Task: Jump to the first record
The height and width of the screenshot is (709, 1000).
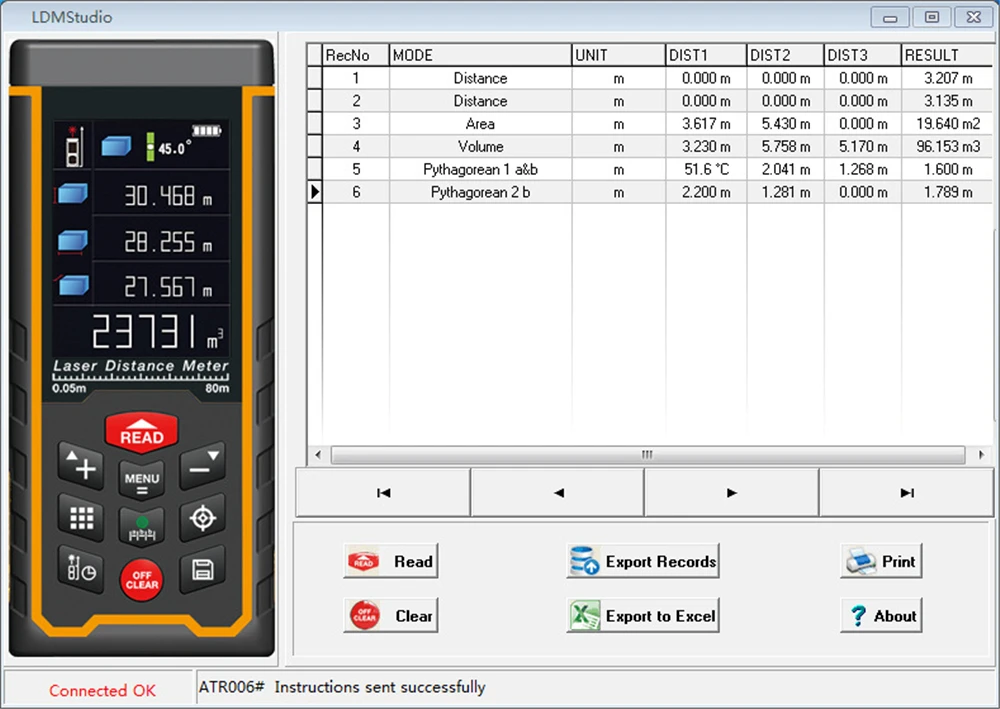Action: (x=383, y=492)
